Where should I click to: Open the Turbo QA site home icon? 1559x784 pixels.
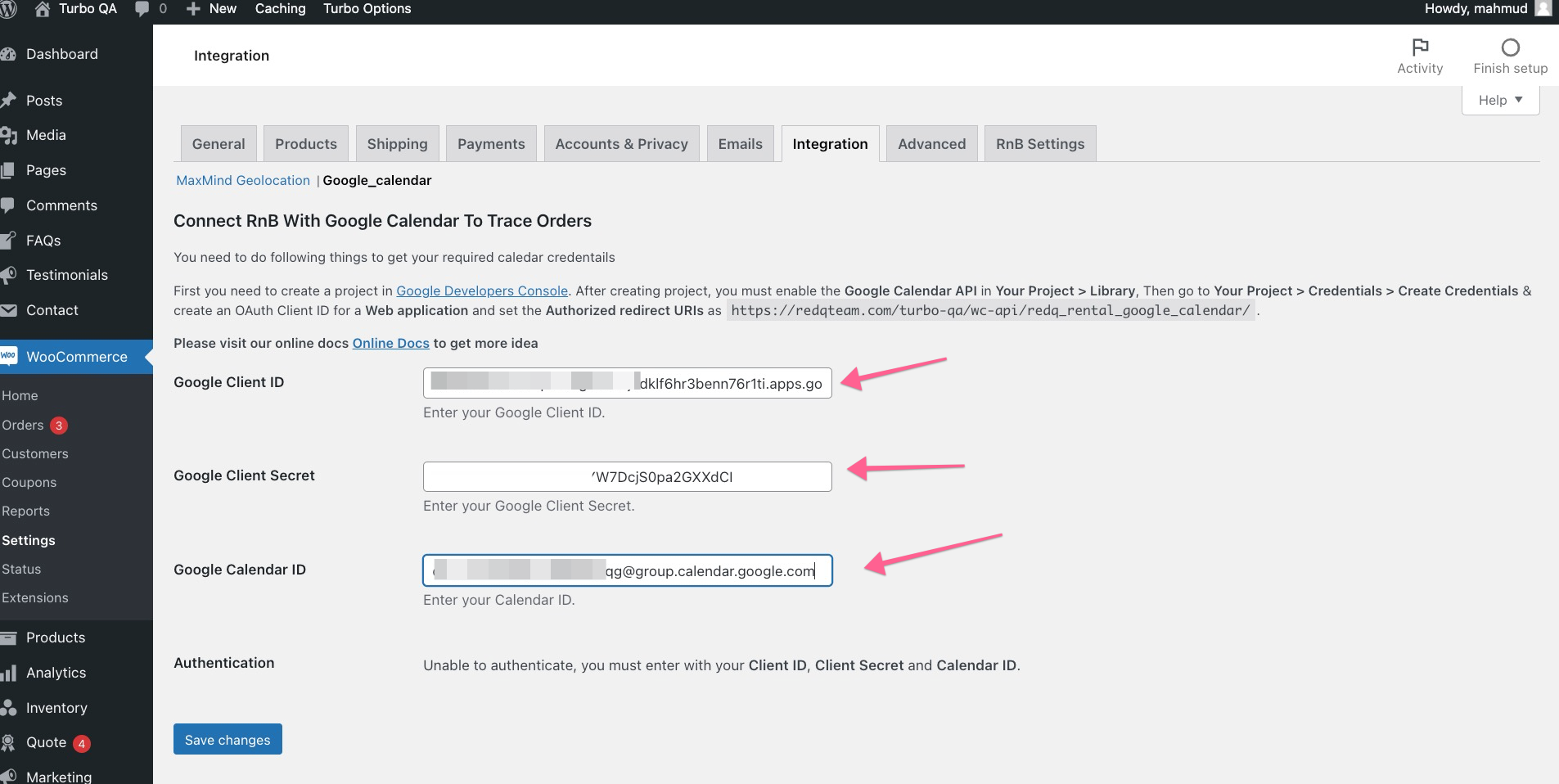pyautogui.click(x=43, y=9)
